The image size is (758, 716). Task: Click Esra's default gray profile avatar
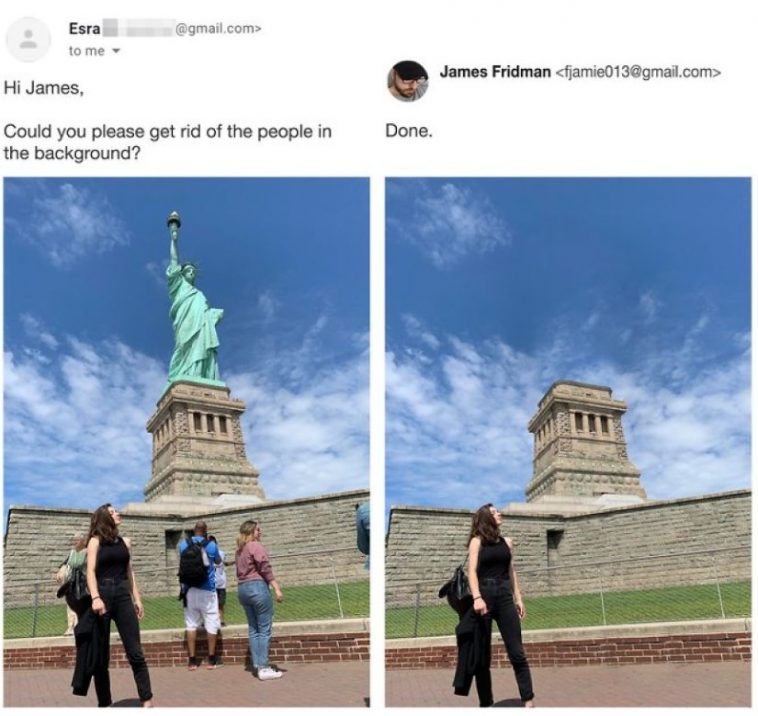(29, 40)
